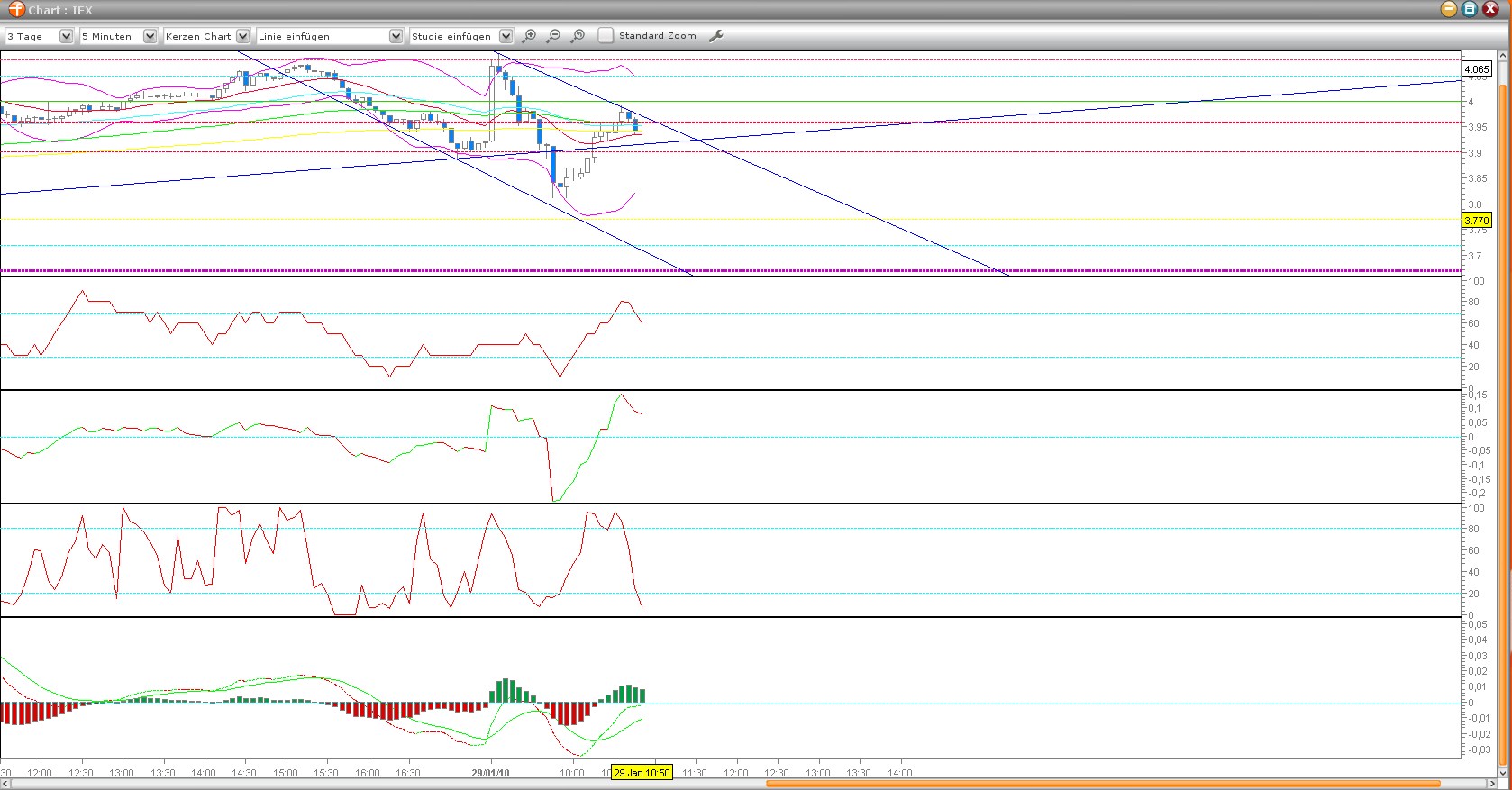Click the 'Standard Zoom' label text
The width and height of the screenshot is (1512, 790).
(658, 36)
